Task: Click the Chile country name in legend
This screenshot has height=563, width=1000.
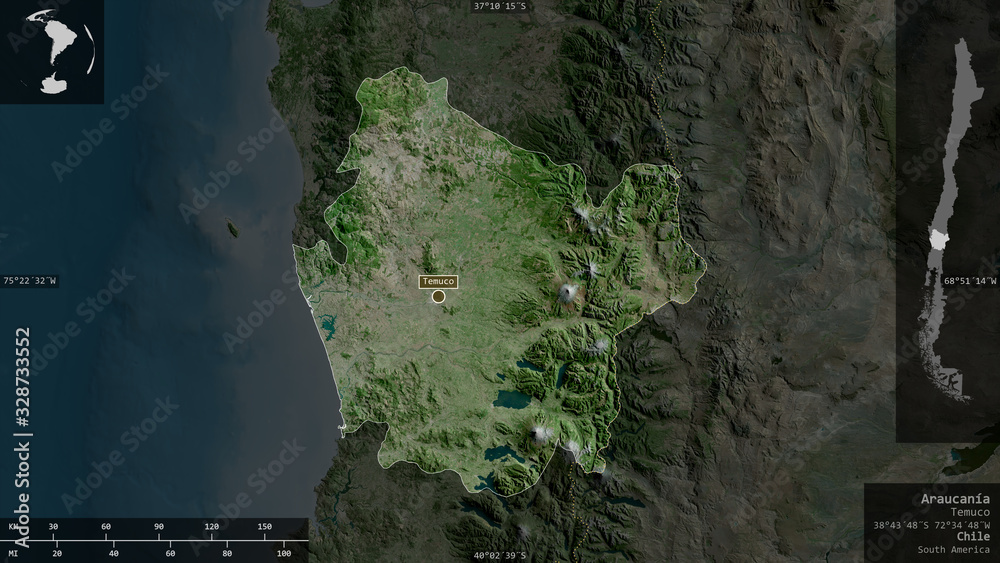Action: point(973,536)
